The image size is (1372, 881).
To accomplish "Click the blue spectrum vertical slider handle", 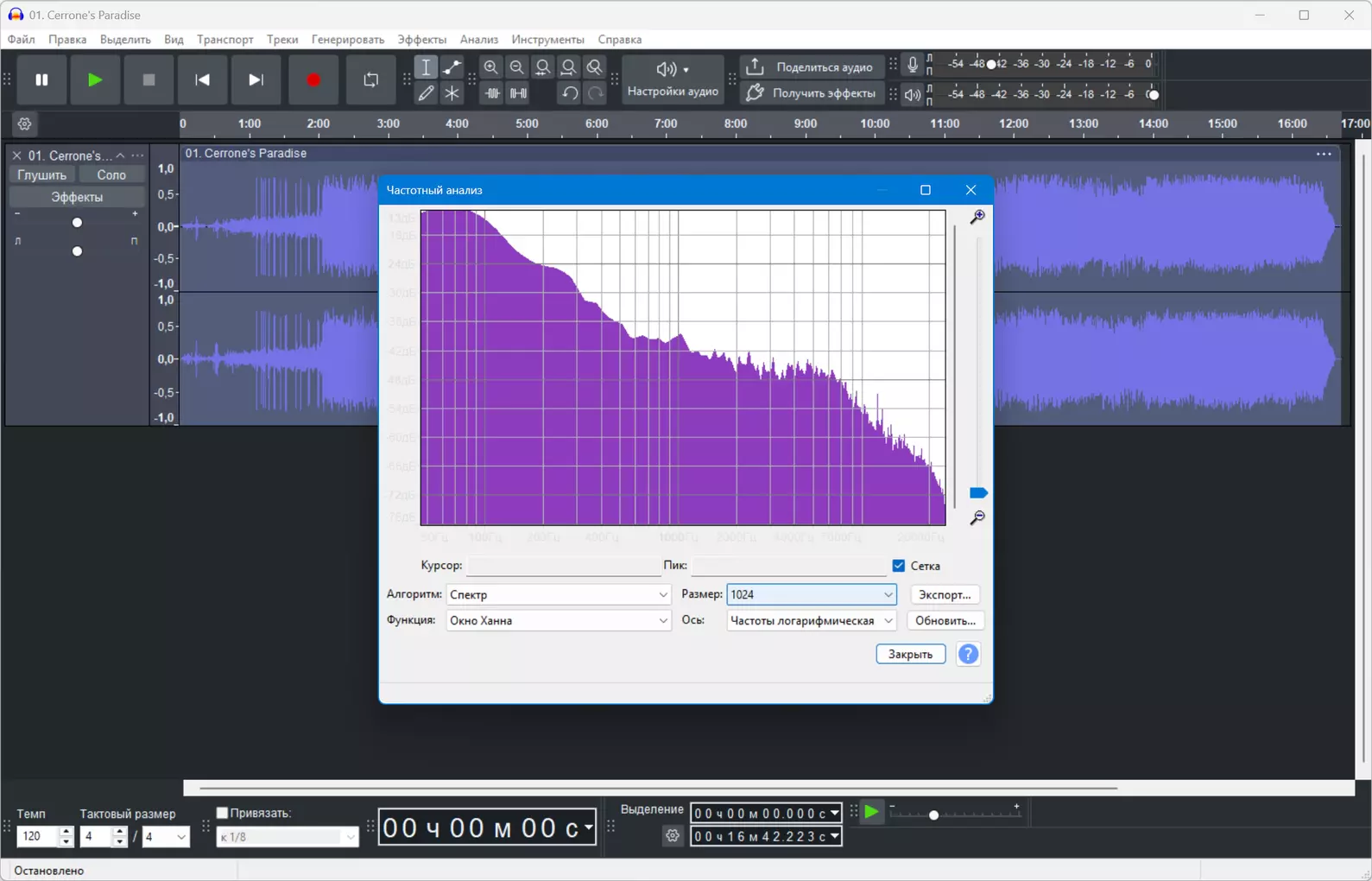I will click(978, 493).
